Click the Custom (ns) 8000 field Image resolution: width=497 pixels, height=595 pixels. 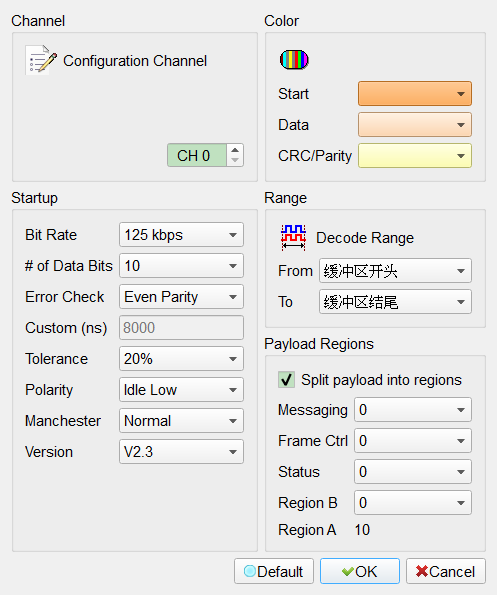coord(181,327)
